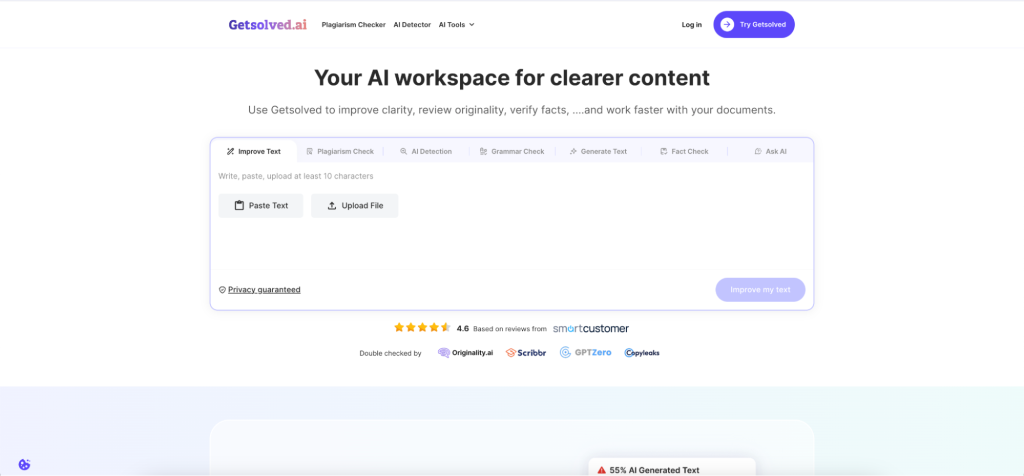Switch to the Ask AI tab
This screenshot has width=1024, height=476.
tap(771, 151)
